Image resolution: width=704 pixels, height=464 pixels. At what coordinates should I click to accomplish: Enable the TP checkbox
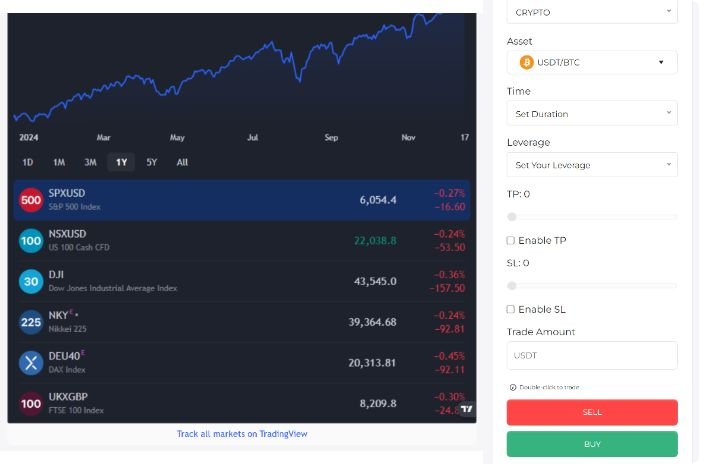click(511, 241)
